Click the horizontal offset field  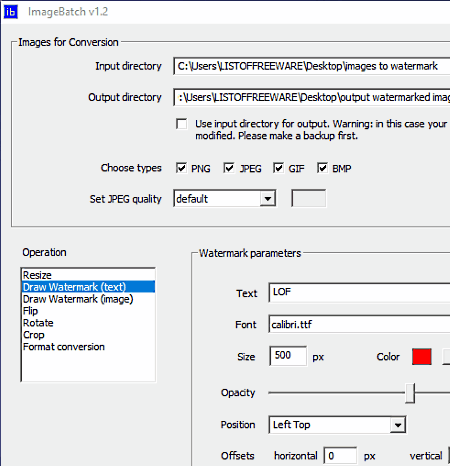pyautogui.click(x=340, y=456)
